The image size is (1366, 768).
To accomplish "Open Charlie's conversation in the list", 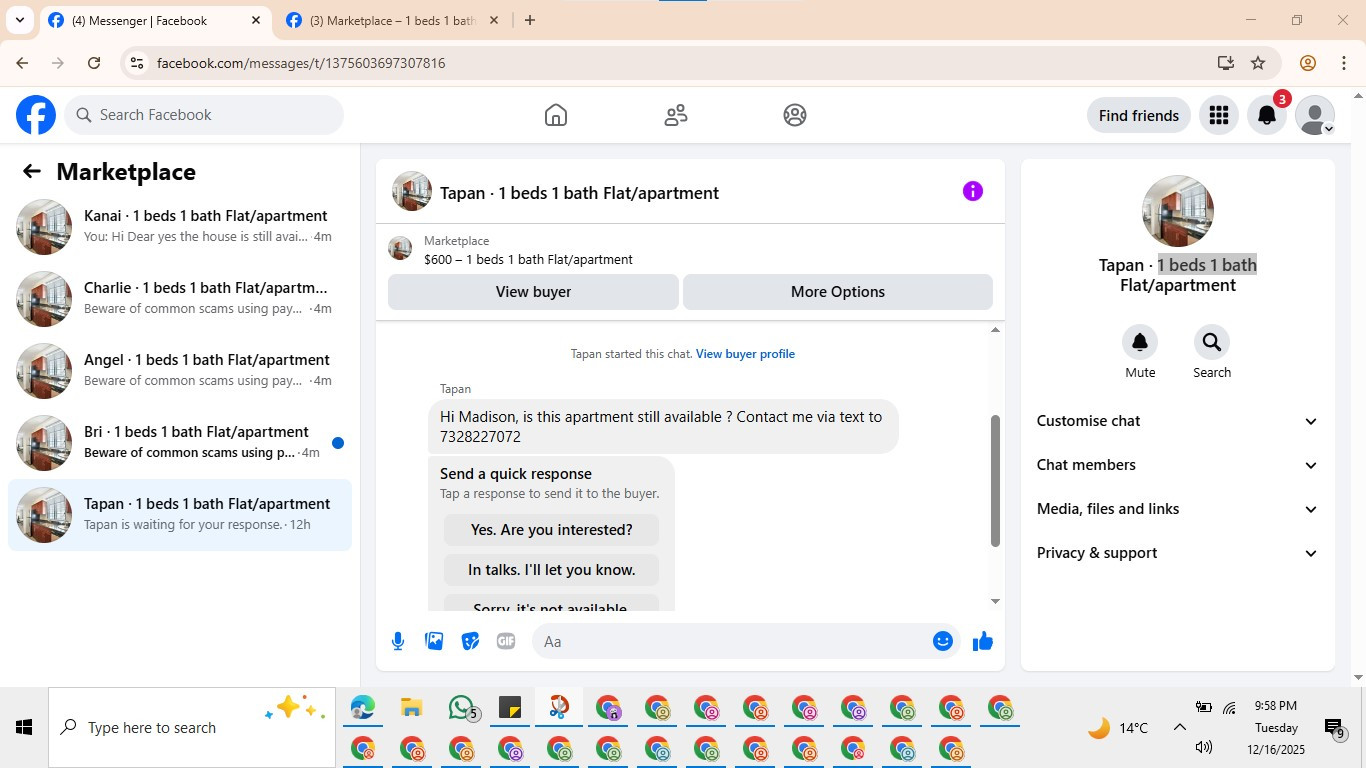I will (180, 299).
